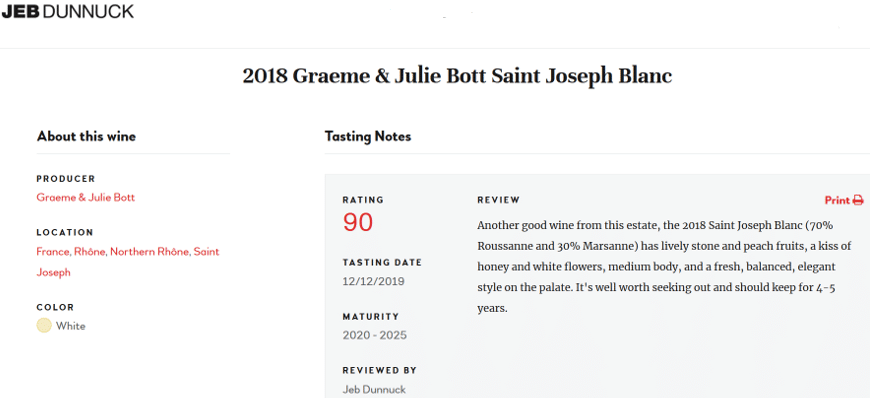The height and width of the screenshot is (398, 870).
Task: Click the MATURITY field label
Action: tap(371, 317)
